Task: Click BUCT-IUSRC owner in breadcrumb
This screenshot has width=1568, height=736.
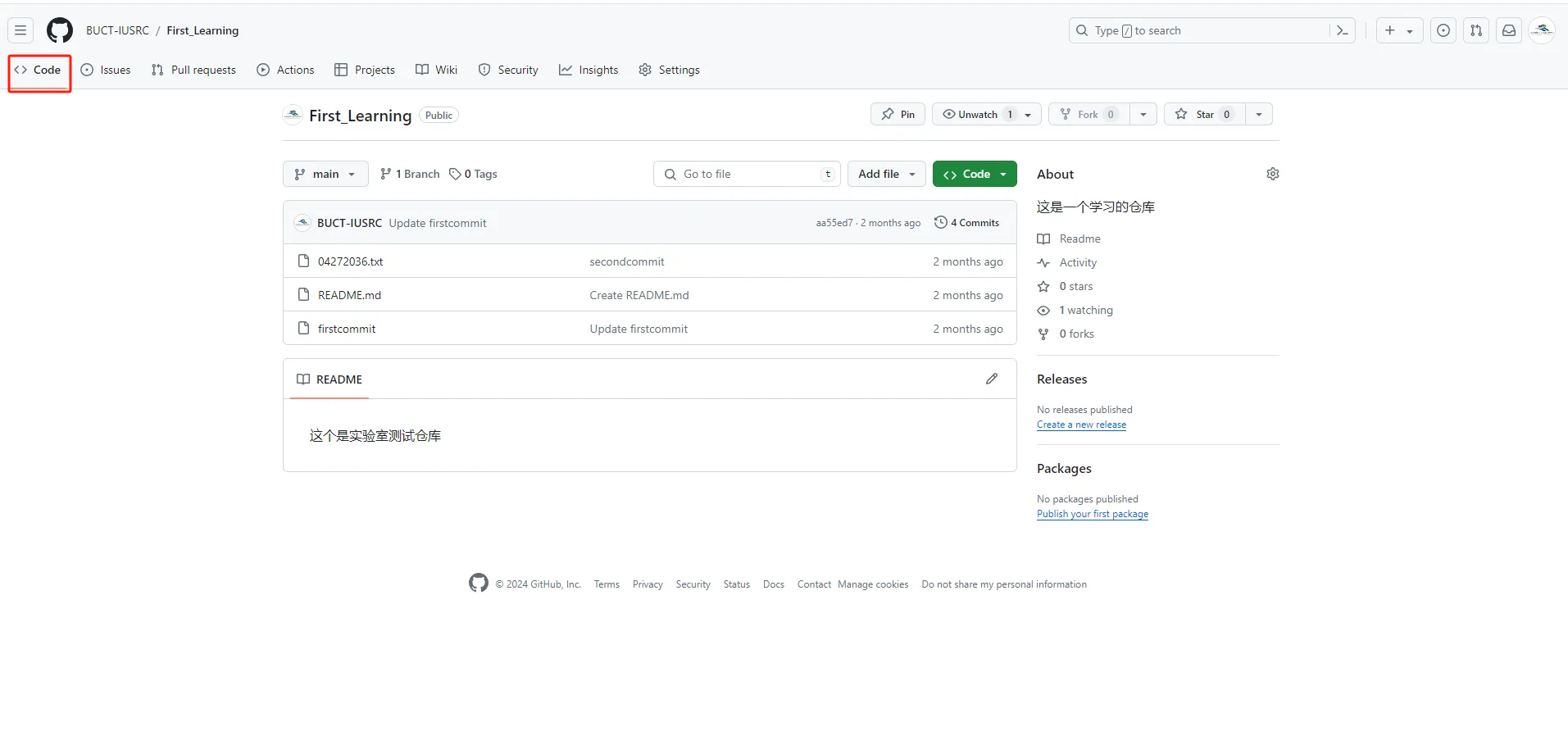Action: [x=117, y=30]
